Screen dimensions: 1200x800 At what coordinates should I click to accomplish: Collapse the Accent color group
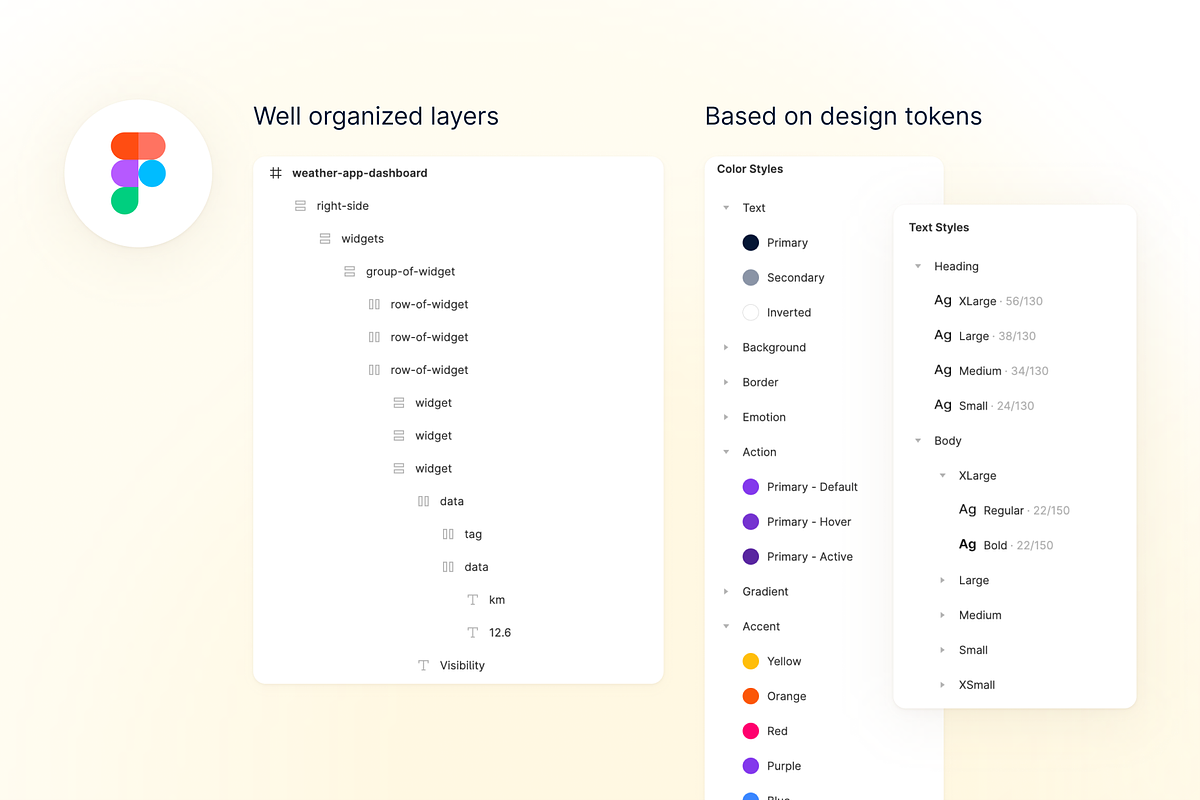[x=726, y=627]
